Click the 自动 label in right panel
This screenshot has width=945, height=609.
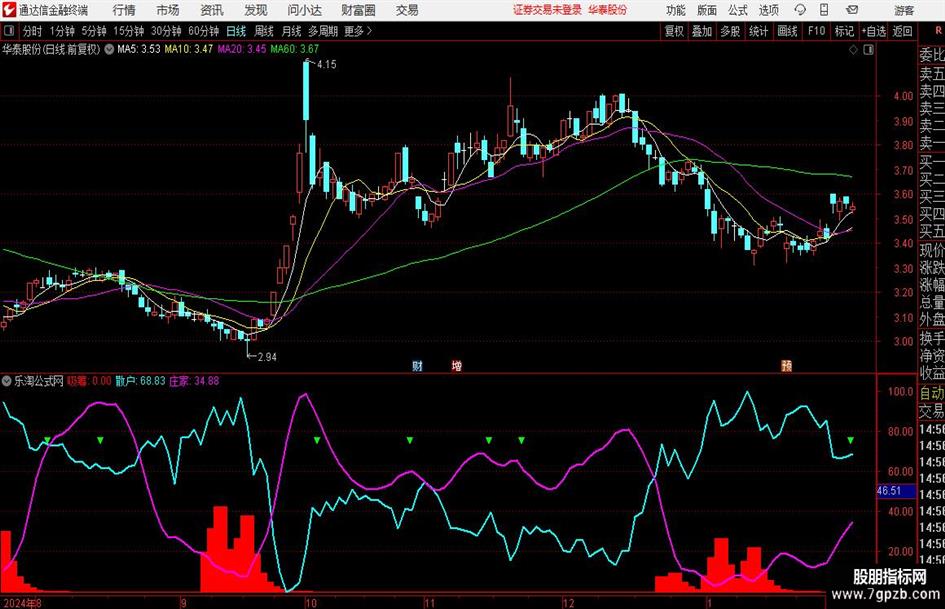(932, 393)
